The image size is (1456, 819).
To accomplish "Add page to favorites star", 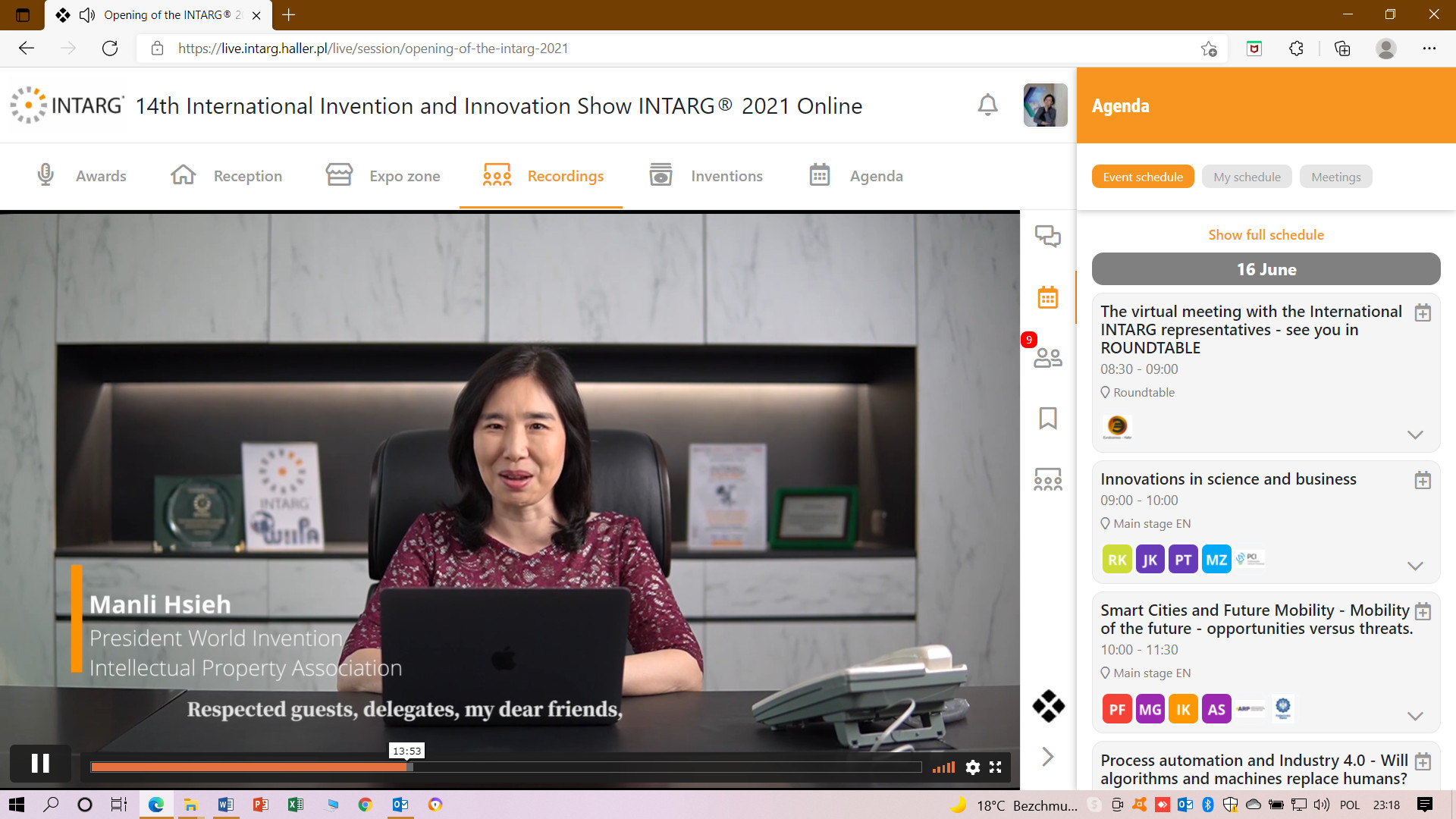I will pyautogui.click(x=1209, y=49).
